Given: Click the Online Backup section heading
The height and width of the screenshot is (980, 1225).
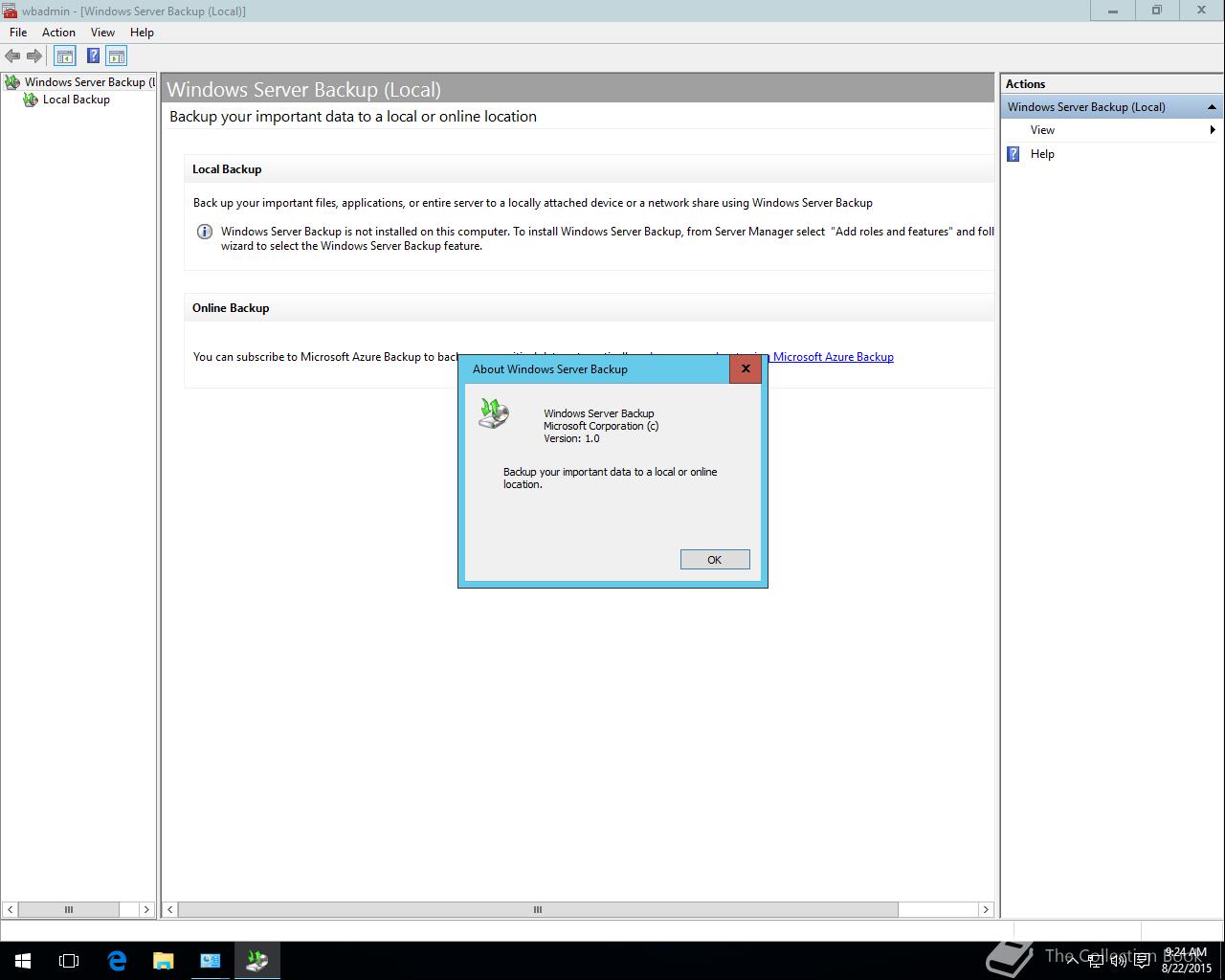Looking at the screenshot, I should [231, 308].
